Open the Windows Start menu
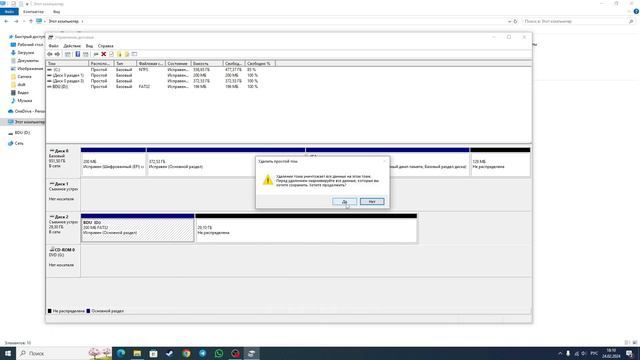The image size is (640, 360). point(8,353)
